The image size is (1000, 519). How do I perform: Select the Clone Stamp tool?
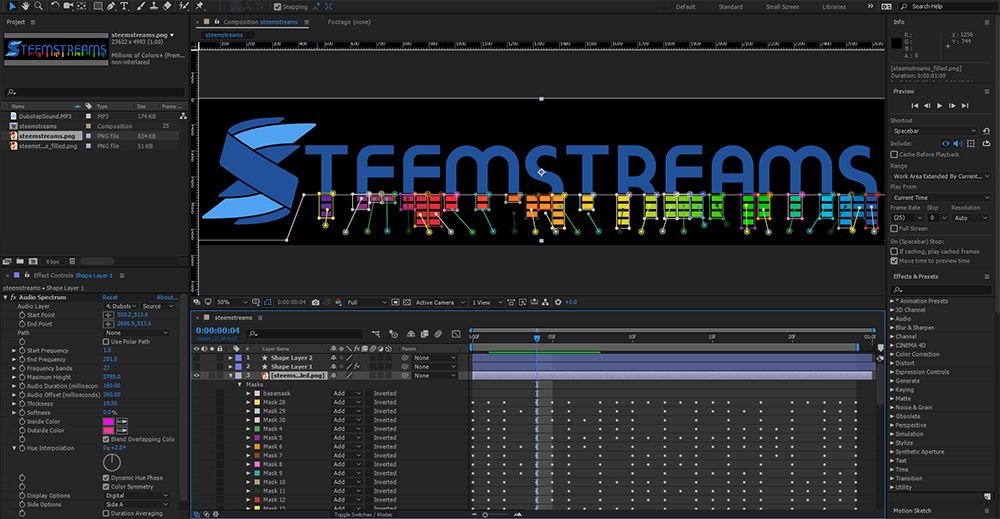pyautogui.click(x=154, y=6)
